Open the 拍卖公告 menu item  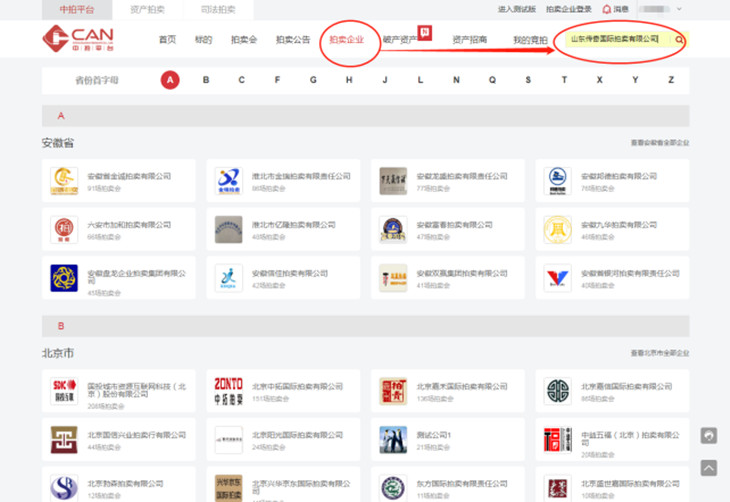[x=293, y=40]
